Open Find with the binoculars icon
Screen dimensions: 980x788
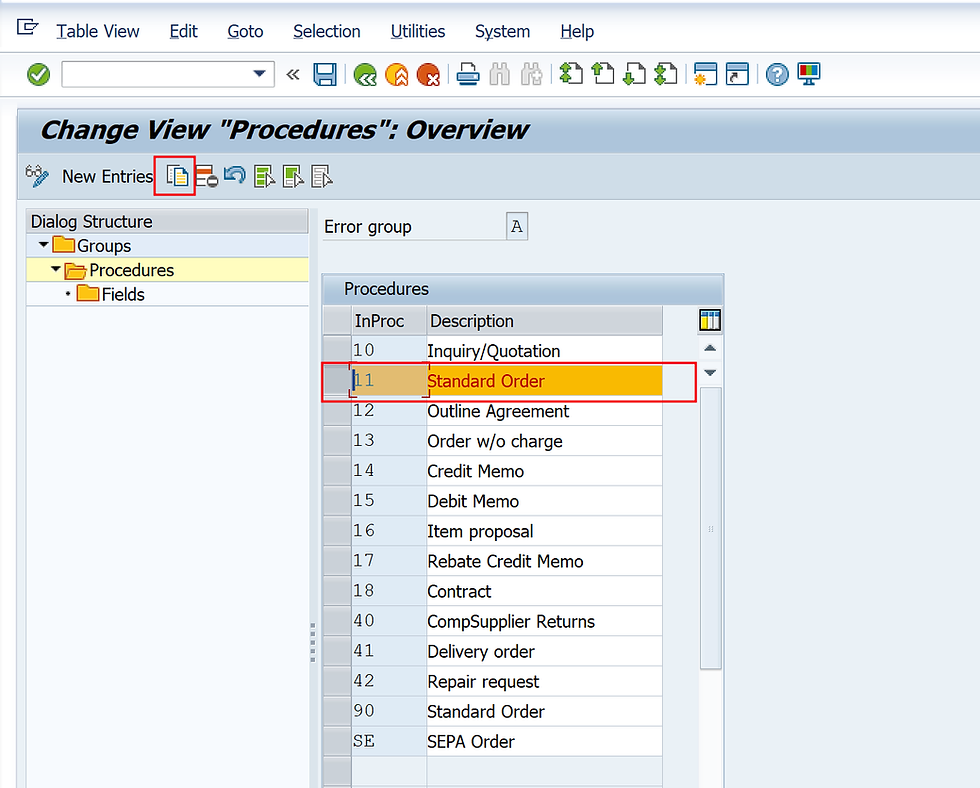click(499, 74)
